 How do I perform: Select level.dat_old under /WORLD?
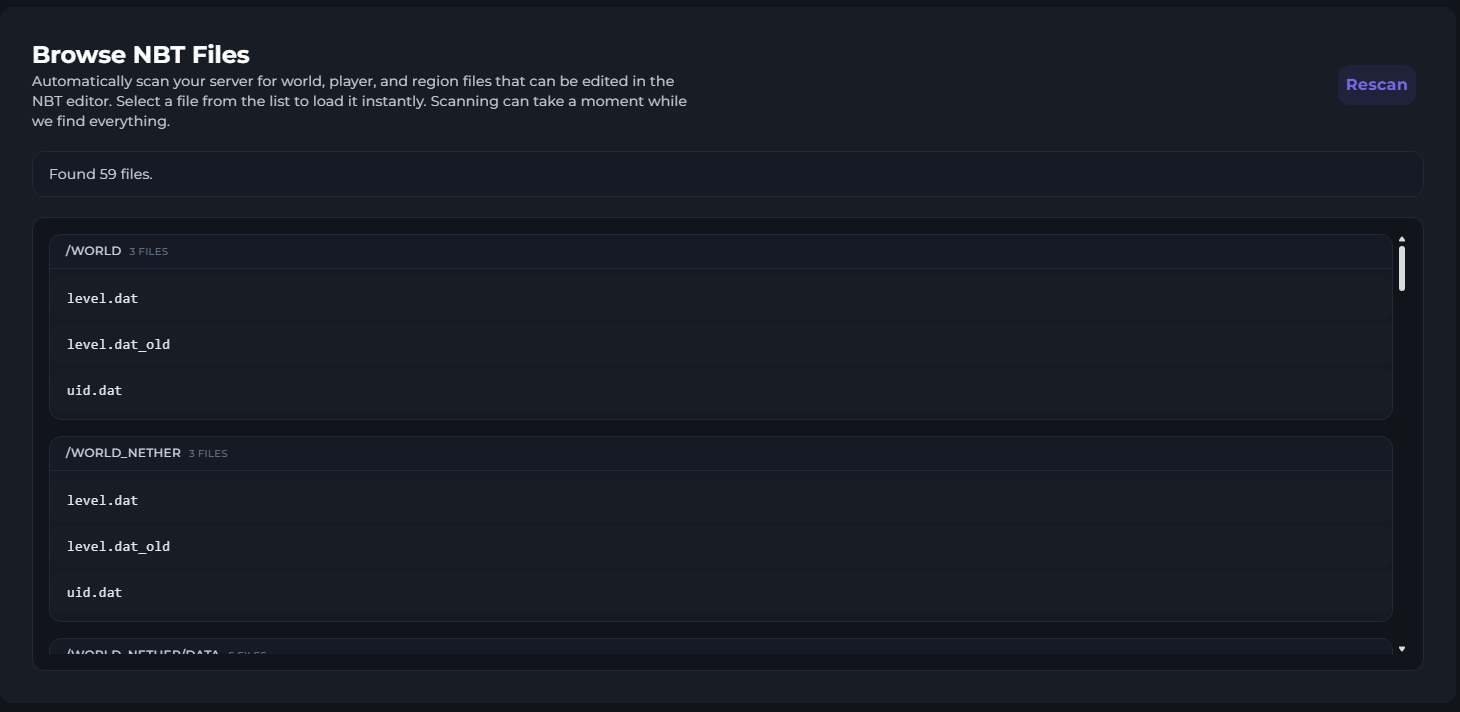click(x=118, y=344)
